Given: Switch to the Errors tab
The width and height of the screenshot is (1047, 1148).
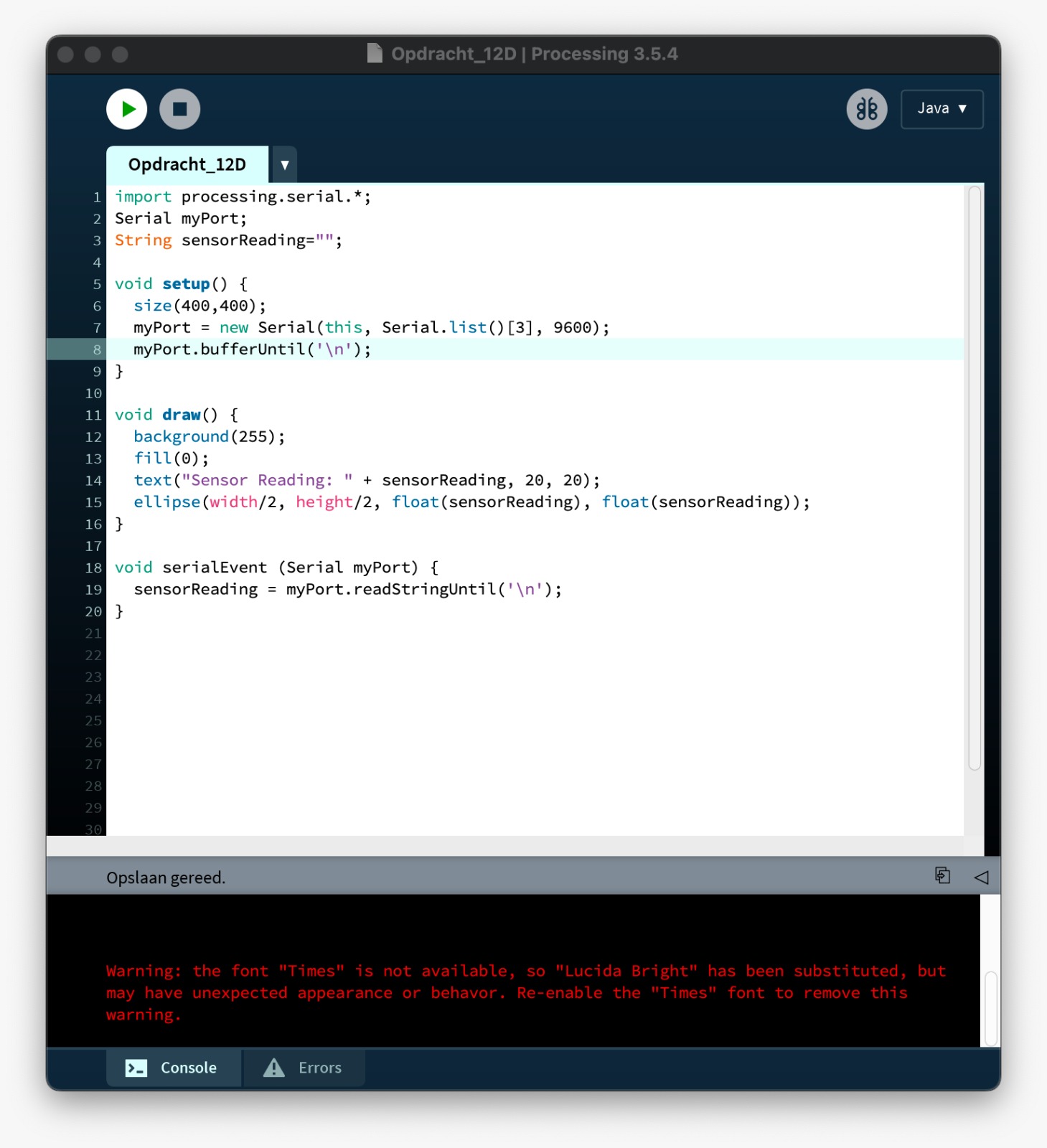Looking at the screenshot, I should coord(304,1068).
